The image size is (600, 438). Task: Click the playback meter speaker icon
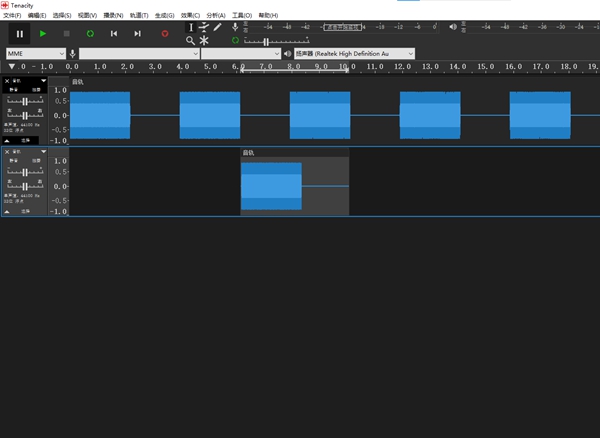[x=453, y=27]
